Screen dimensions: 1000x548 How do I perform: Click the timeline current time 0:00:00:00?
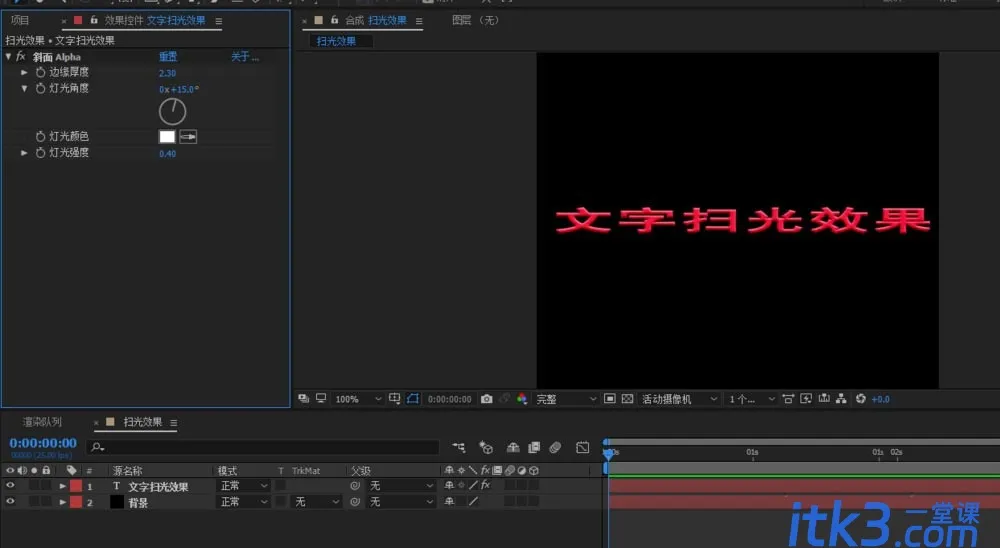click(43, 443)
